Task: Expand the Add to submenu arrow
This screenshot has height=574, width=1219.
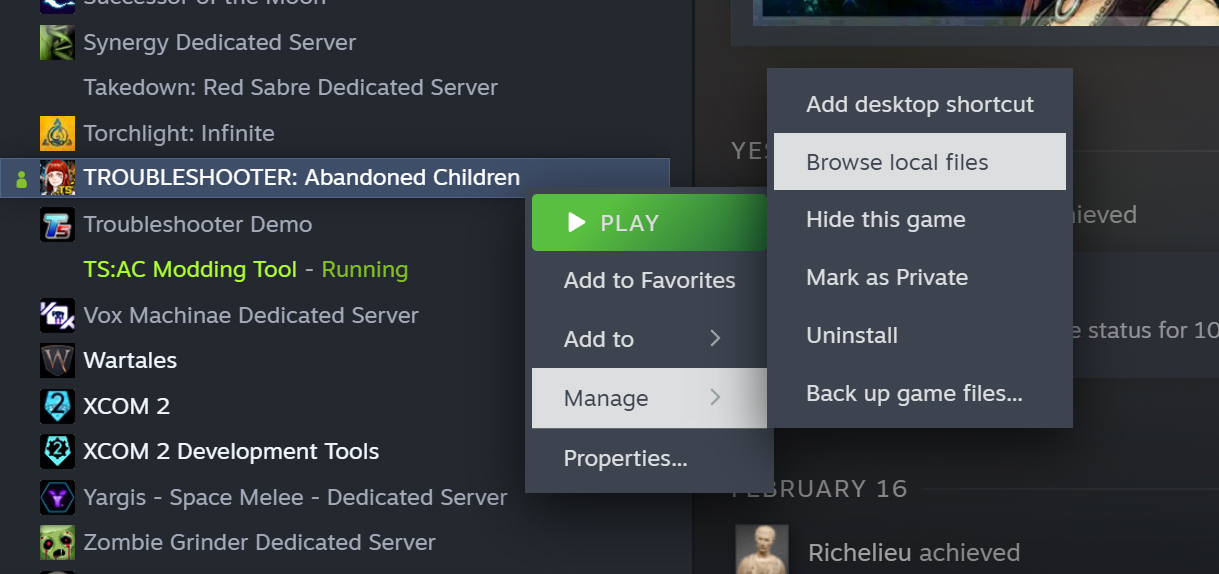Action: (x=715, y=339)
